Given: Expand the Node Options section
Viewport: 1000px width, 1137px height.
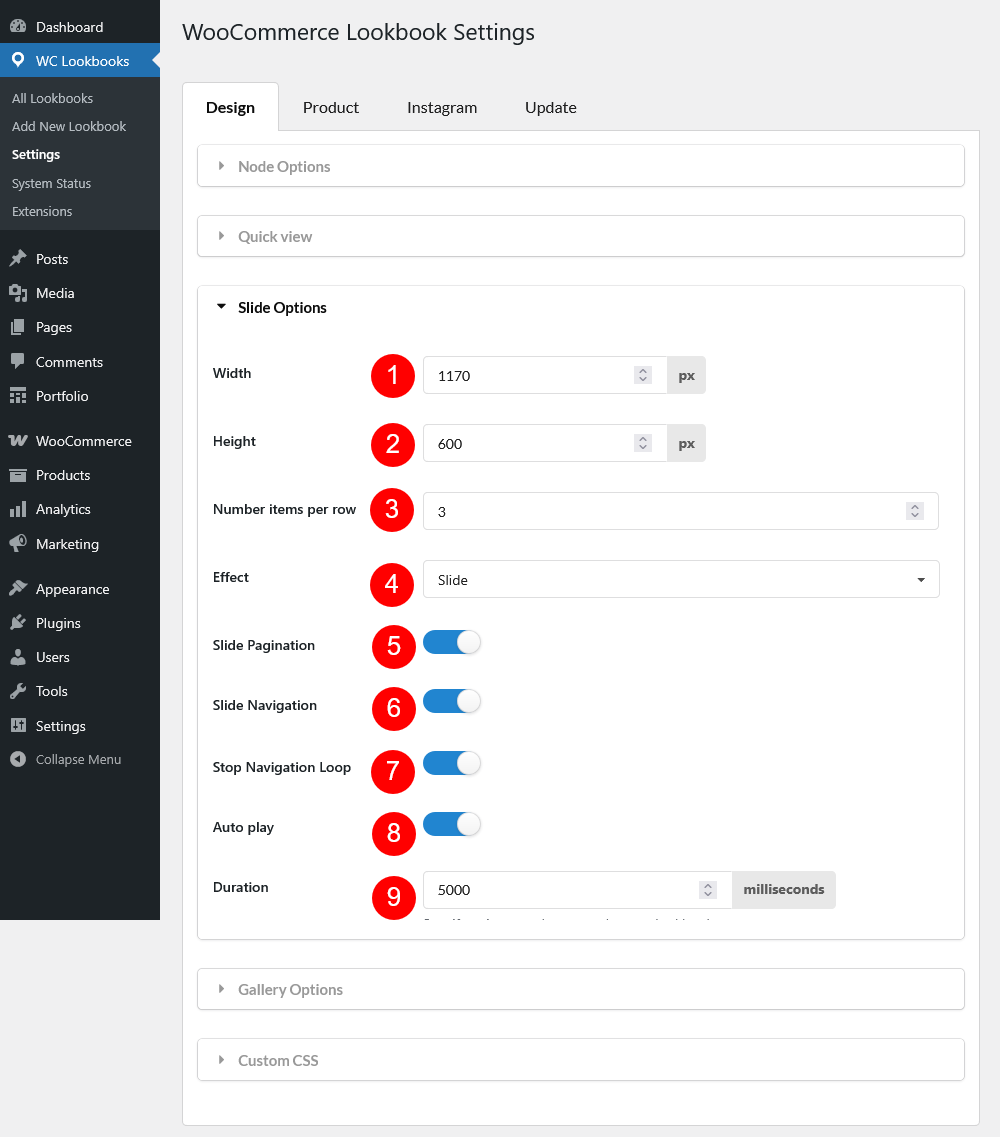Looking at the screenshot, I should 580,166.
